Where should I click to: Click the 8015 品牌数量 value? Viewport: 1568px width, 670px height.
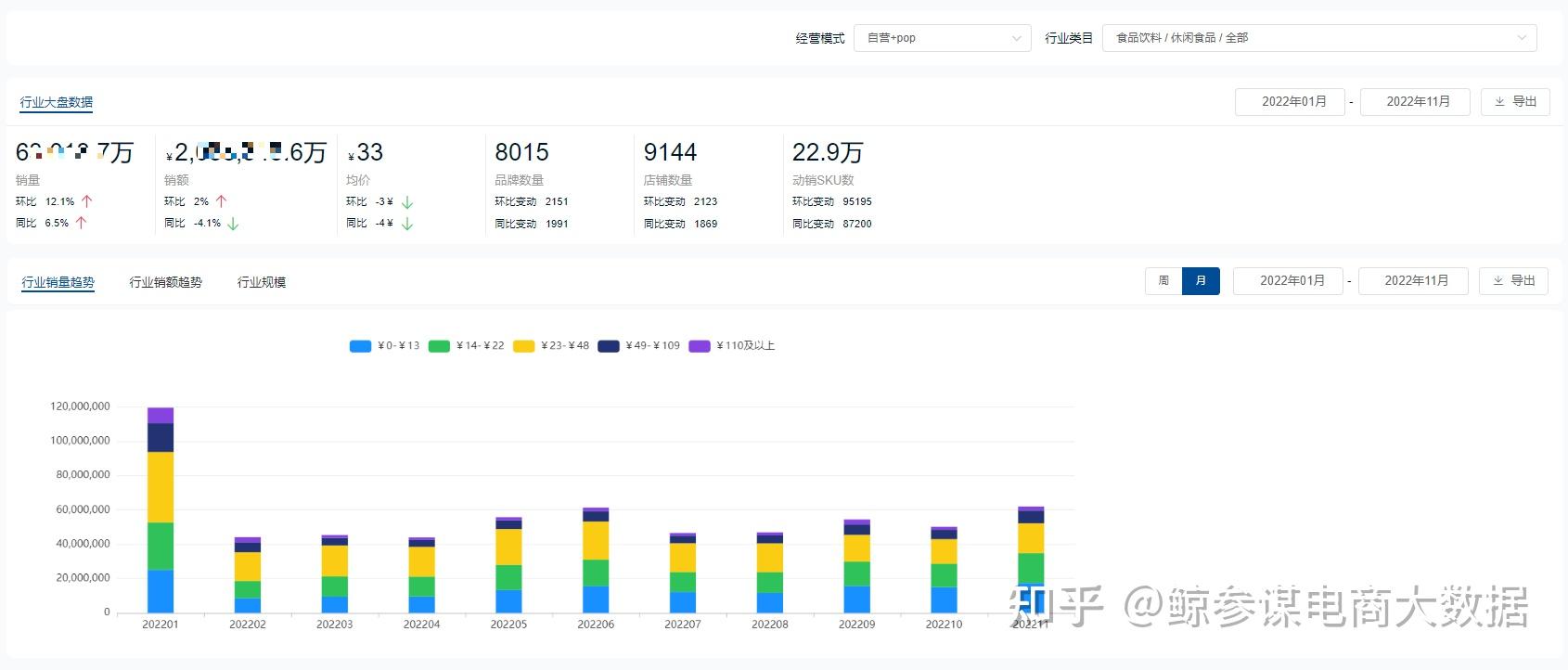521,152
